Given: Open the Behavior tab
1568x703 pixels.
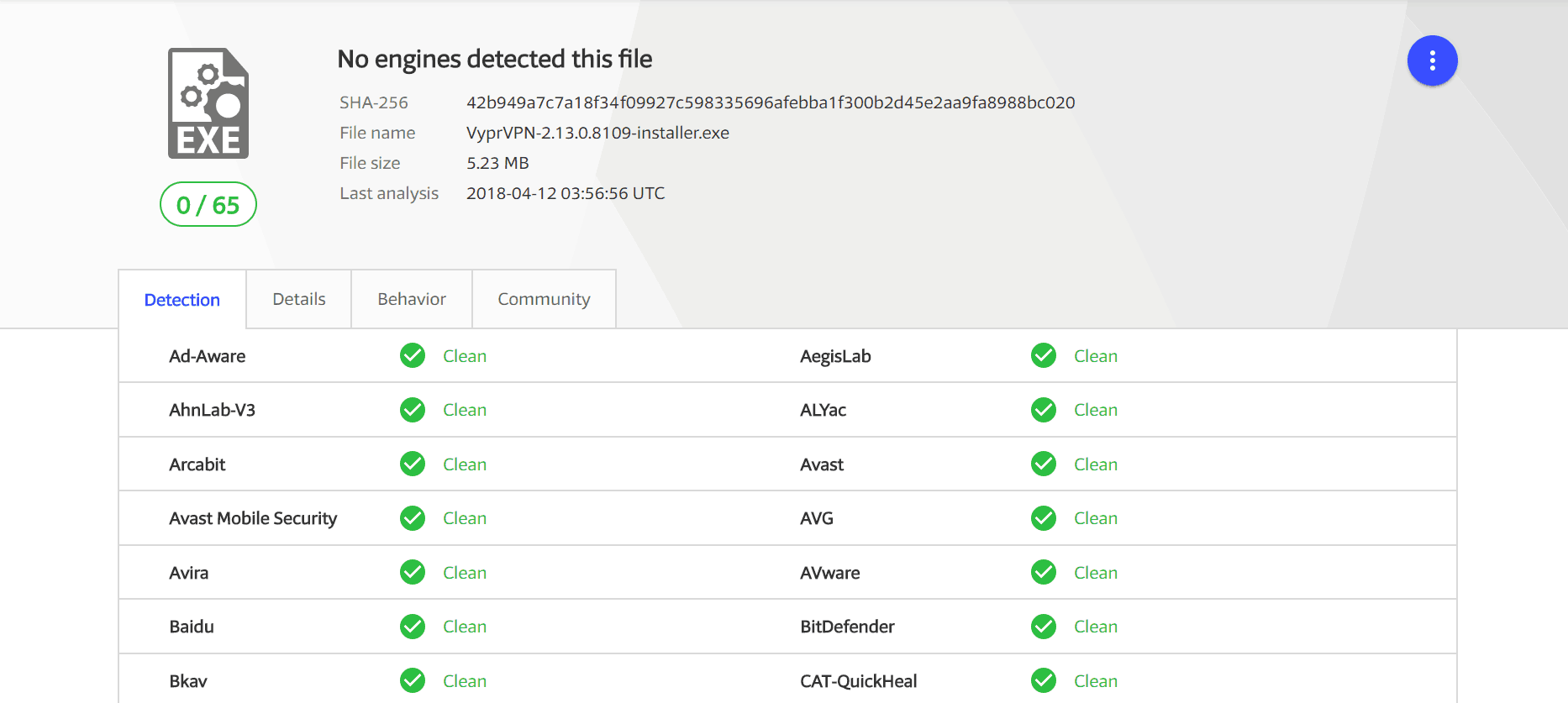Looking at the screenshot, I should [x=412, y=299].
